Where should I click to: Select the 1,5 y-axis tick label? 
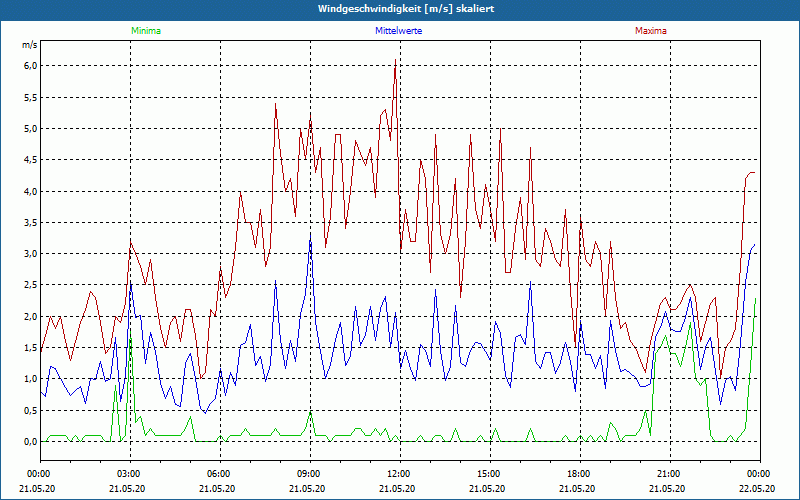pyautogui.click(x=29, y=347)
